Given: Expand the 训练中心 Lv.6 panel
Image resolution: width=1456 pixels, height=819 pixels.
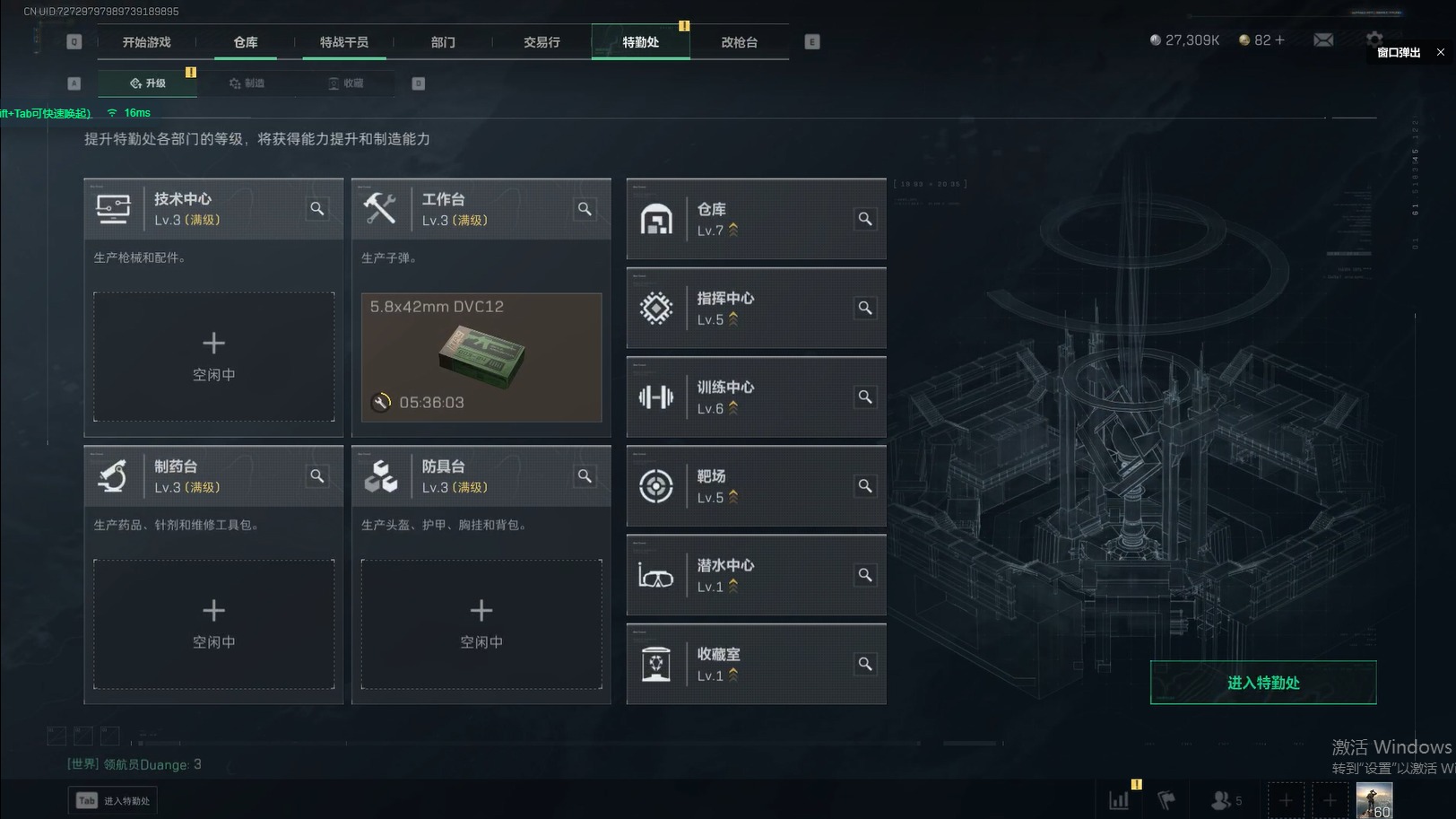Looking at the screenshot, I should 756,396.
